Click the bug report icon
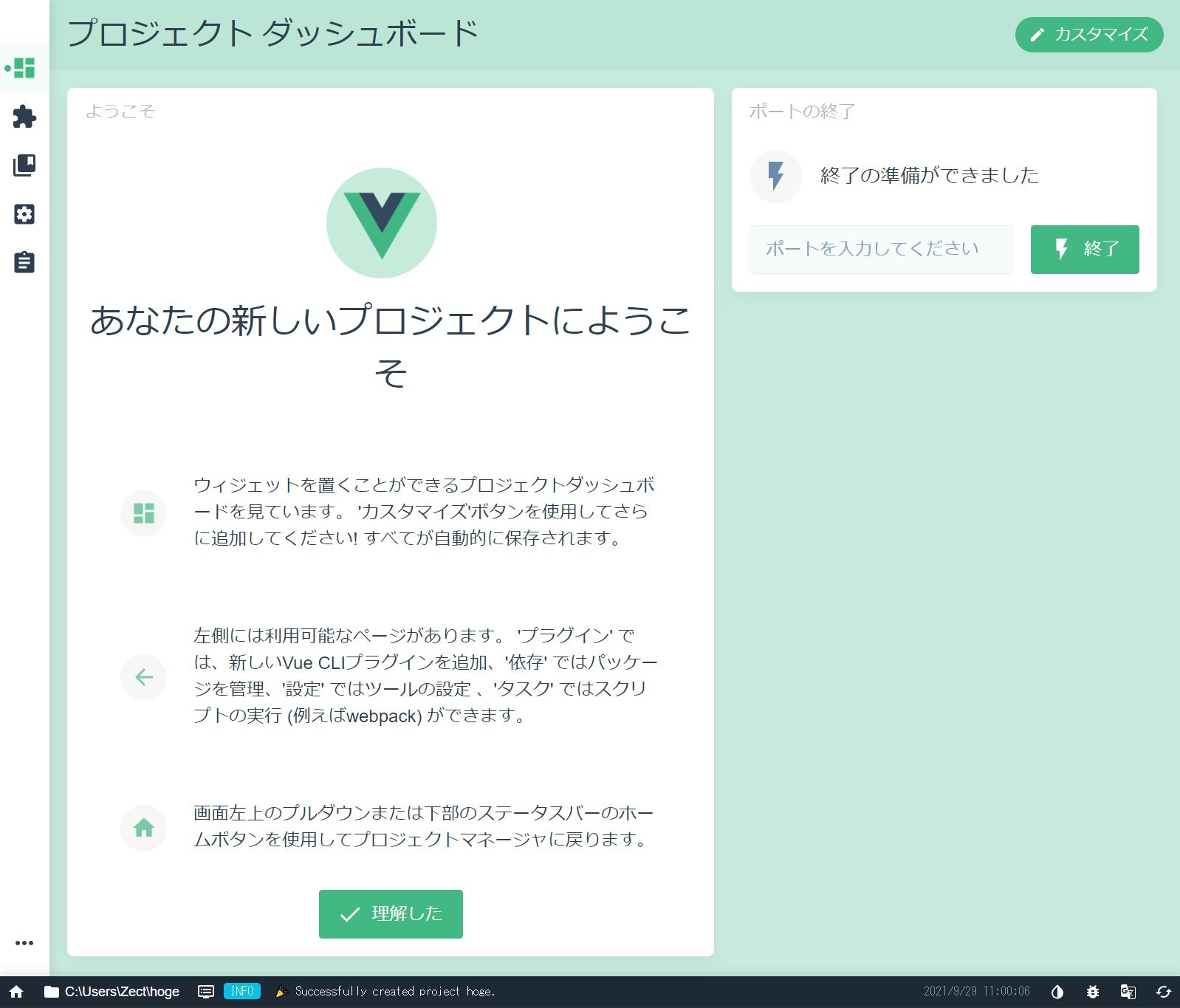 pyautogui.click(x=1093, y=992)
